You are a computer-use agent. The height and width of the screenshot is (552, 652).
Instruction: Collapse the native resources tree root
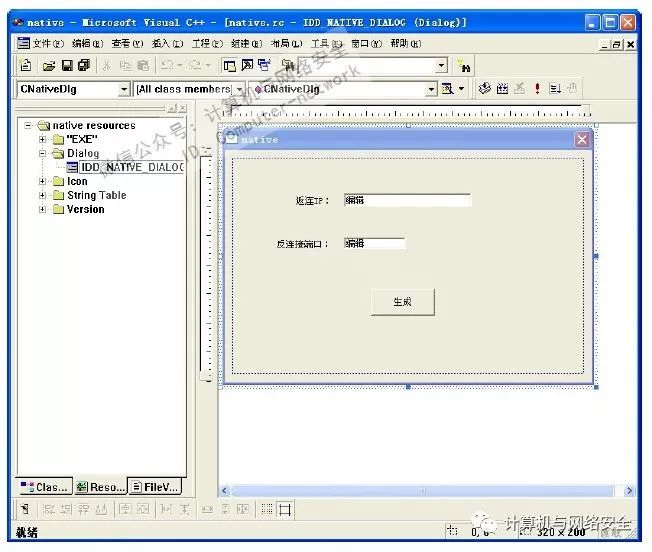point(27,125)
